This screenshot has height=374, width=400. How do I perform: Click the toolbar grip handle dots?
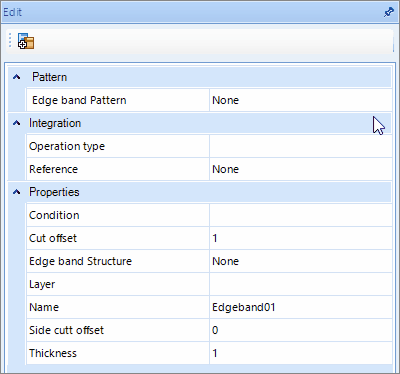click(x=10, y=40)
